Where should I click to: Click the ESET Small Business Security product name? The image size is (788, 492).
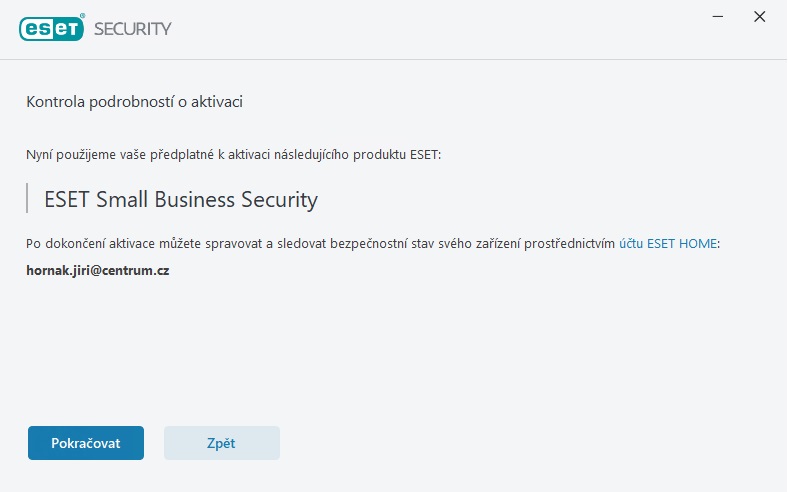pos(181,200)
